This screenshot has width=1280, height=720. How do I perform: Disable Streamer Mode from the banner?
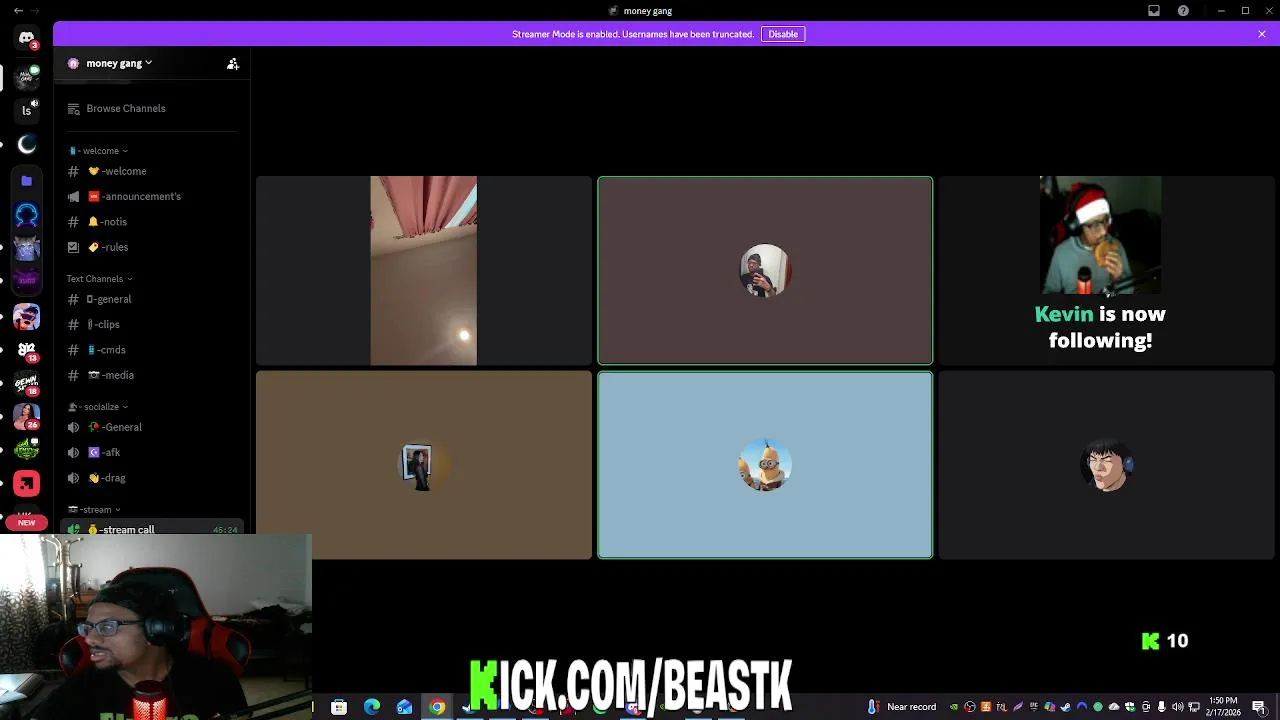point(783,34)
